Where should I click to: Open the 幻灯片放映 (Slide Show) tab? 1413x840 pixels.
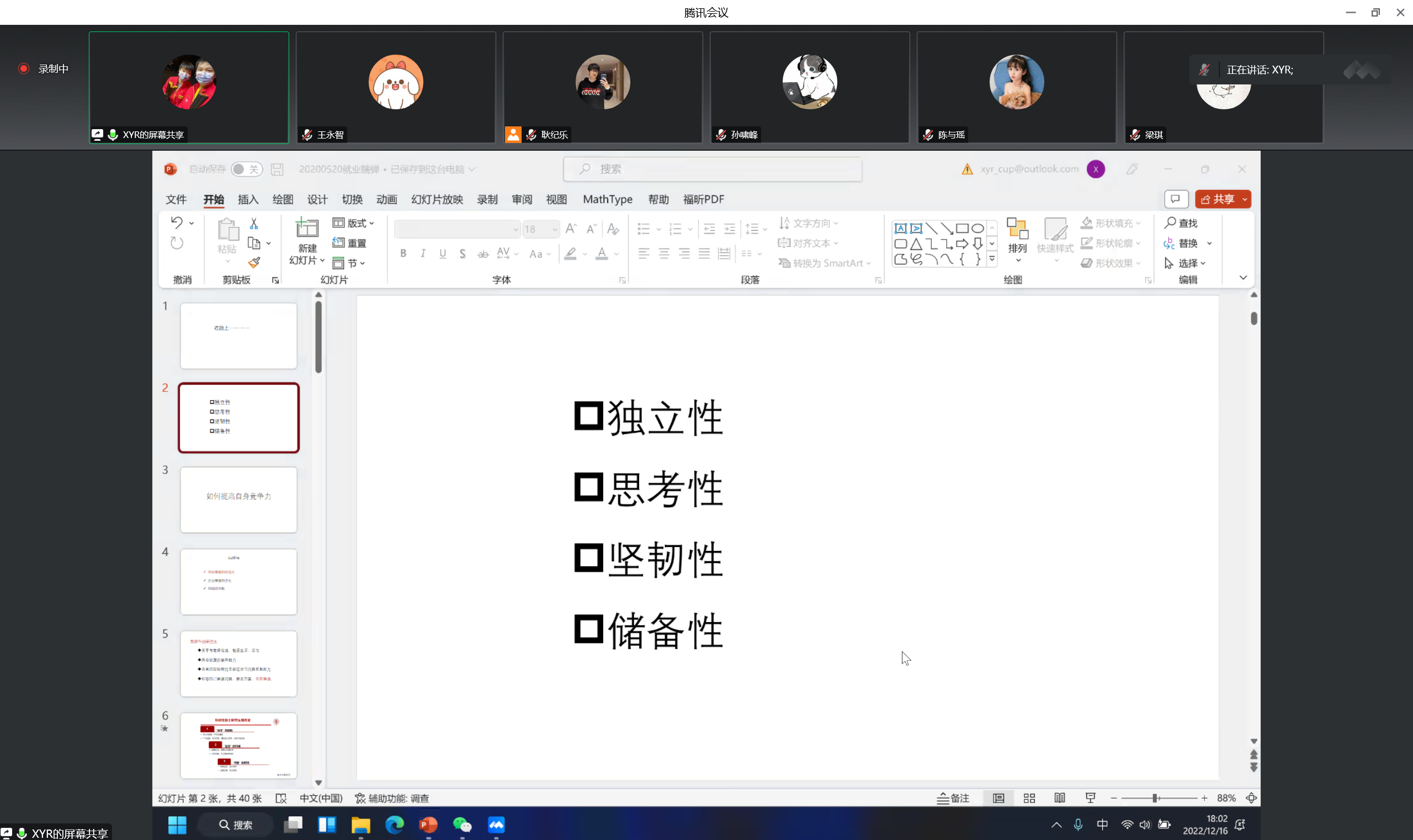tap(436, 199)
